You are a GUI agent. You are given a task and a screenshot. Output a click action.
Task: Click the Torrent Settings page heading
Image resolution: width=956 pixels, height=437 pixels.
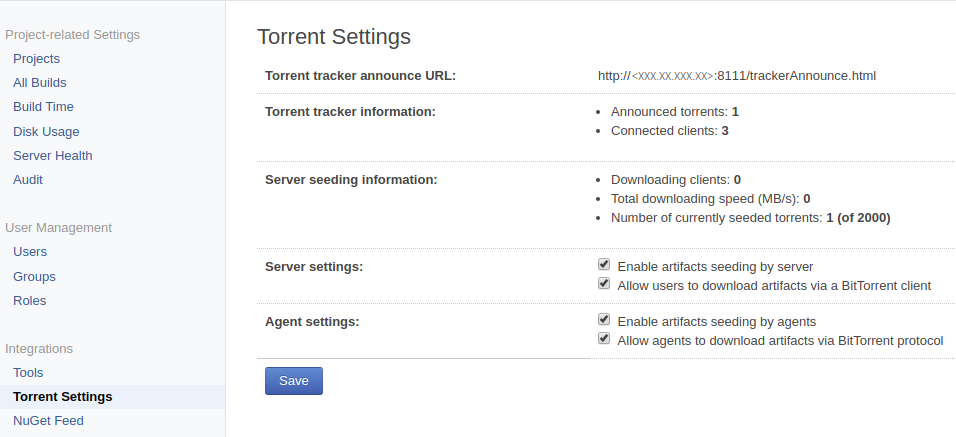coord(334,37)
